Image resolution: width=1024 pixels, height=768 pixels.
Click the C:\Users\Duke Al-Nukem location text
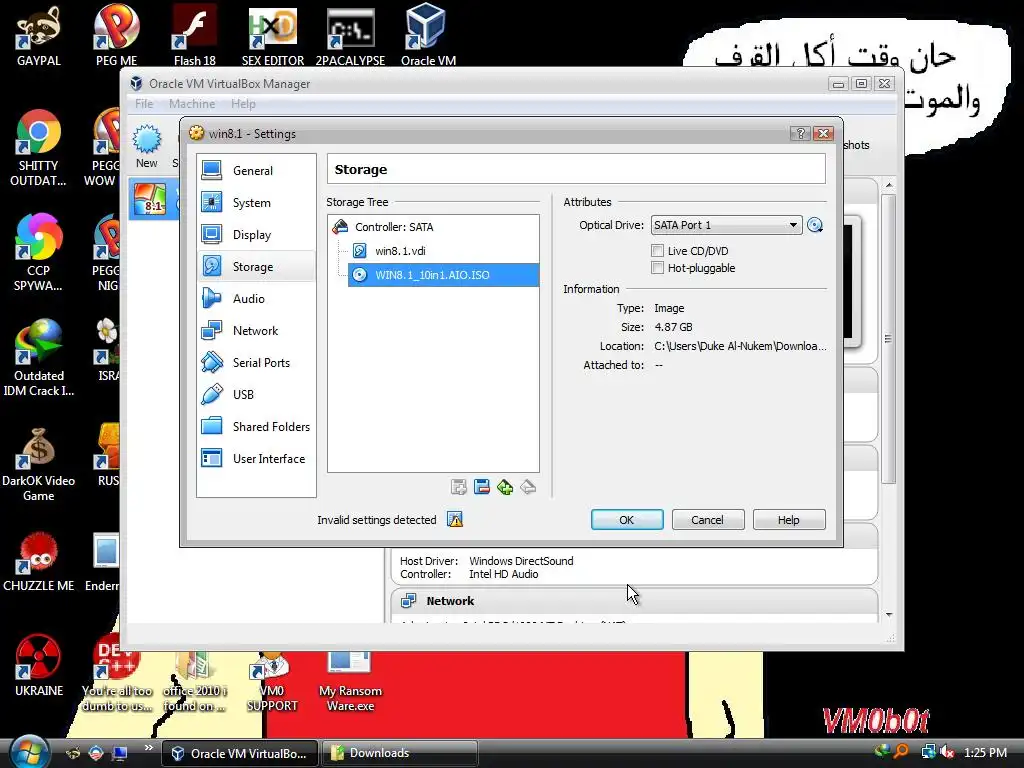[740, 346]
